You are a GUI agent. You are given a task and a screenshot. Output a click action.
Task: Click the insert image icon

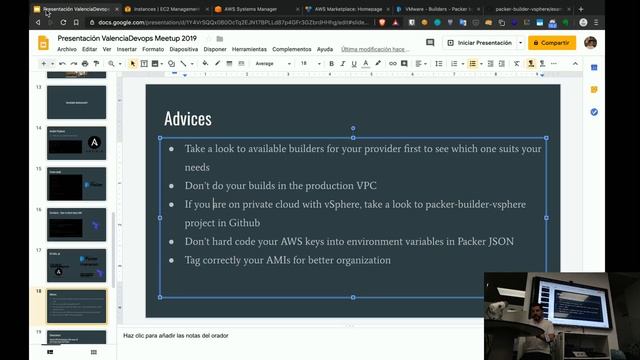[155, 64]
